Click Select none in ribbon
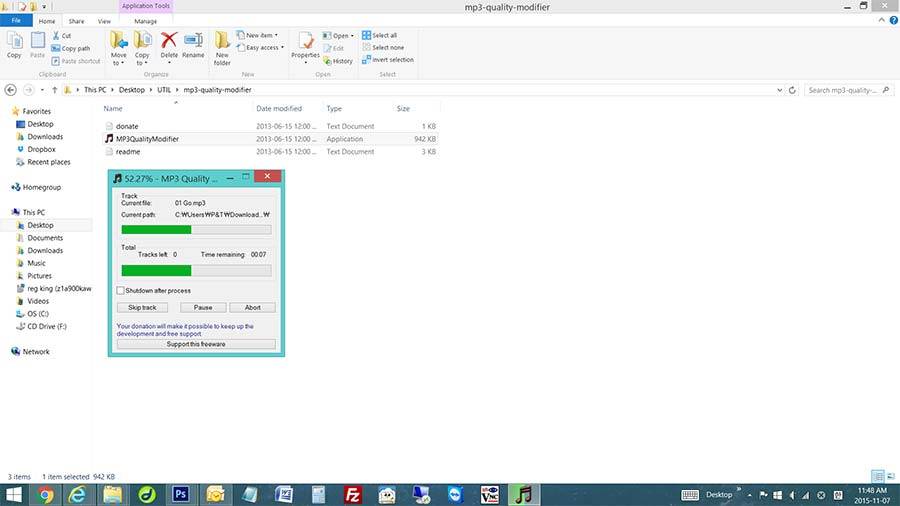900x506 pixels. coord(383,48)
